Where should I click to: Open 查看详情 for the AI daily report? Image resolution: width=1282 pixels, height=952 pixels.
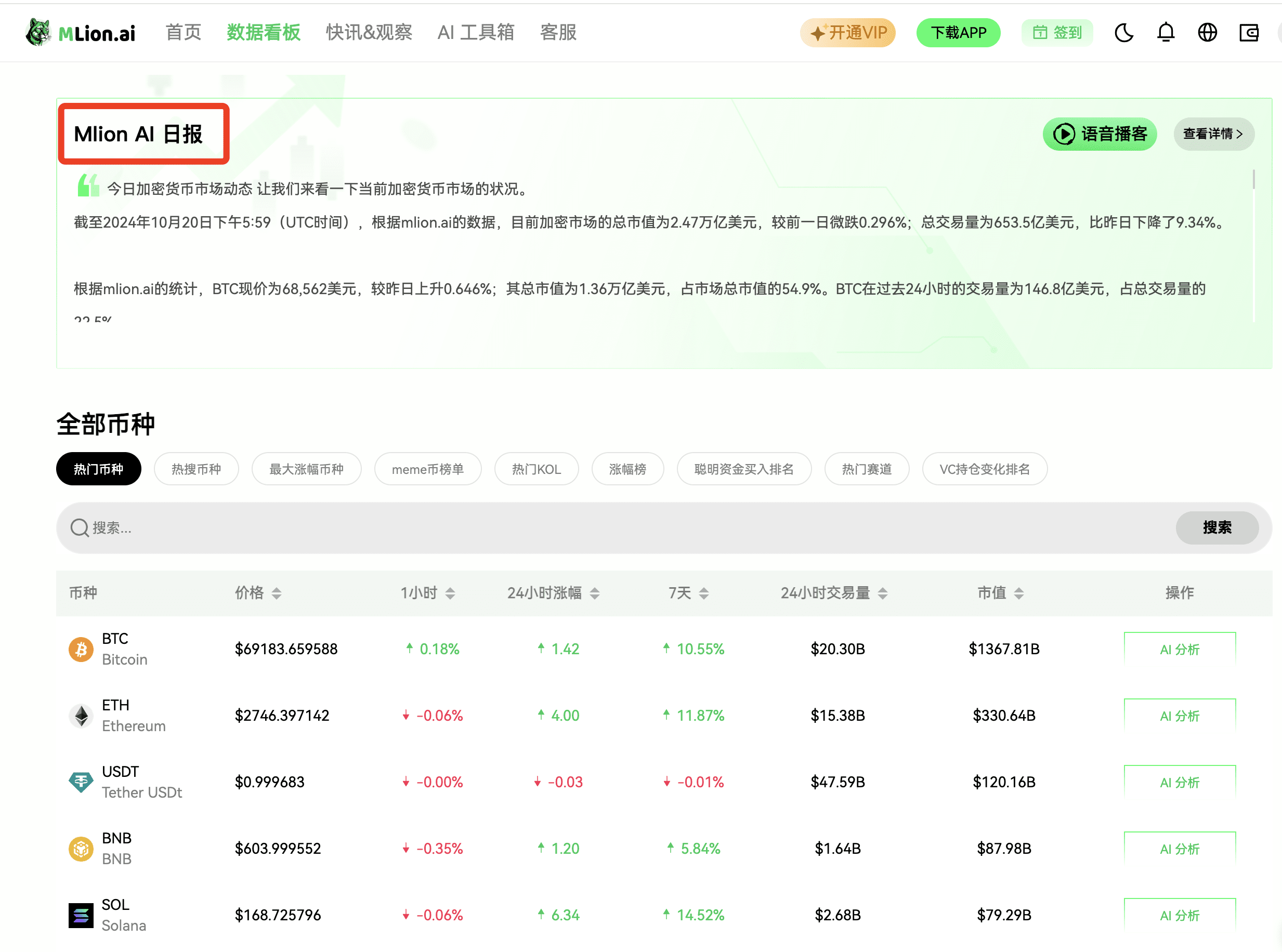coord(1213,134)
